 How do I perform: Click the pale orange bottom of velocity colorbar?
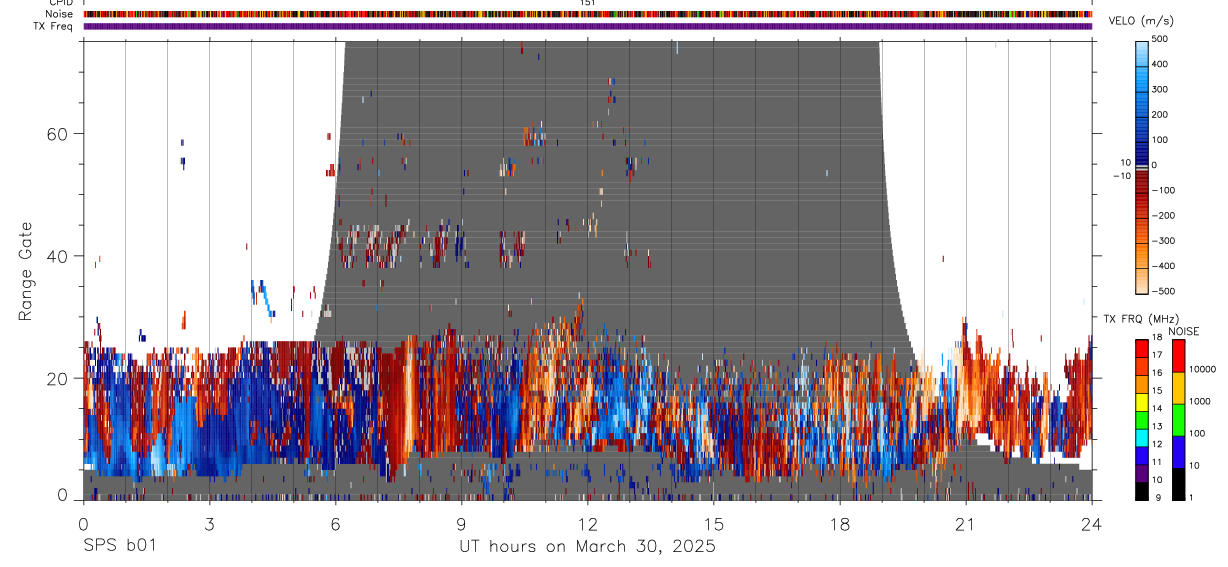[x=1142, y=282]
